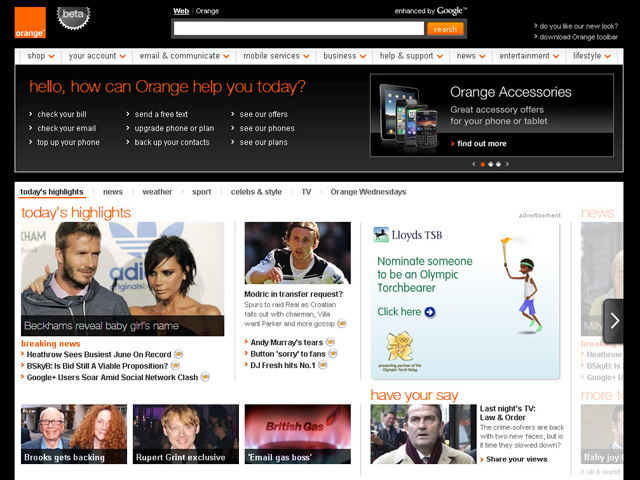Select the third carousel dot
This screenshot has width=640, height=480.
click(x=498, y=164)
